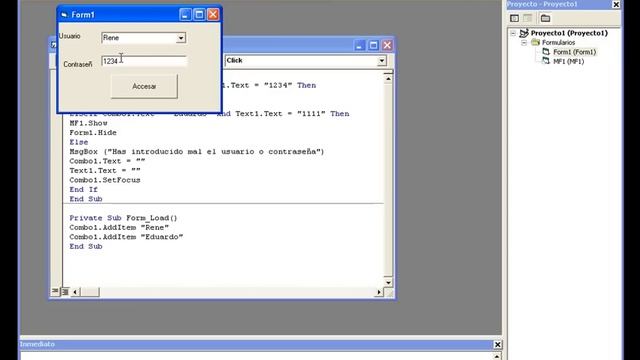The height and width of the screenshot is (360, 640).
Task: Click the Form1.Hide code line
Action: 93,133
